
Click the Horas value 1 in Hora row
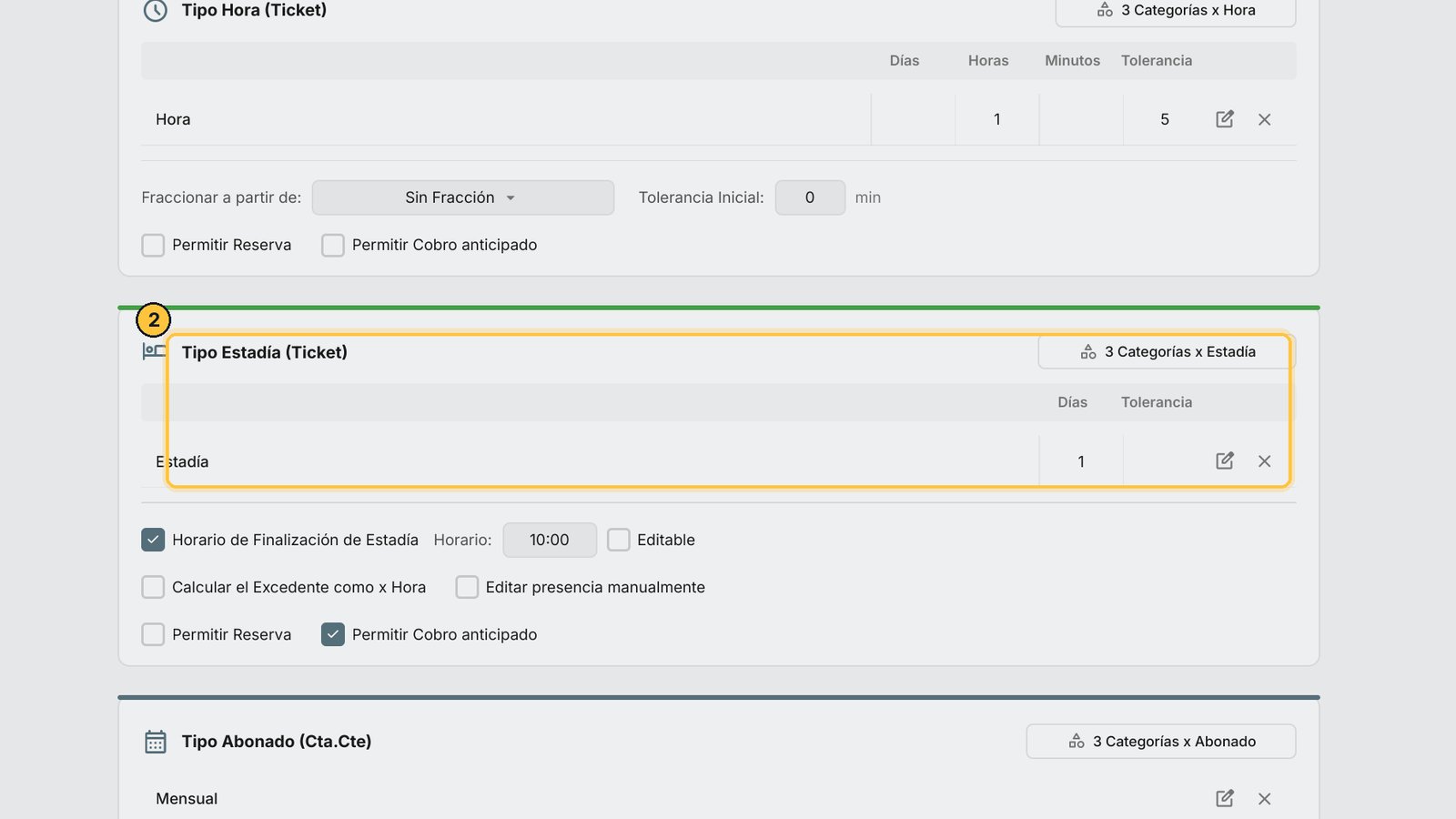[x=997, y=119]
